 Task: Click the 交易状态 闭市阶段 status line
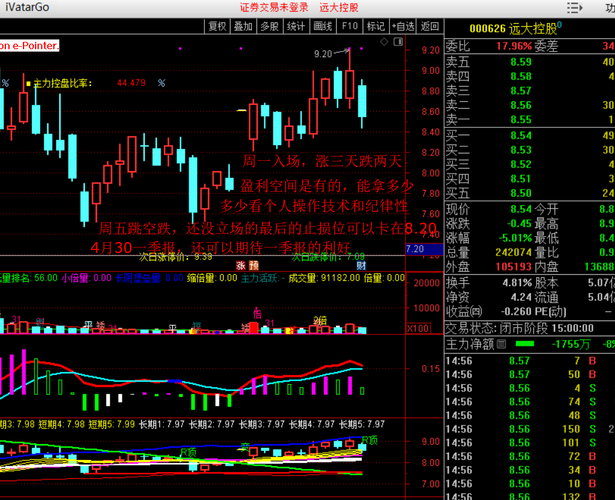click(x=520, y=328)
